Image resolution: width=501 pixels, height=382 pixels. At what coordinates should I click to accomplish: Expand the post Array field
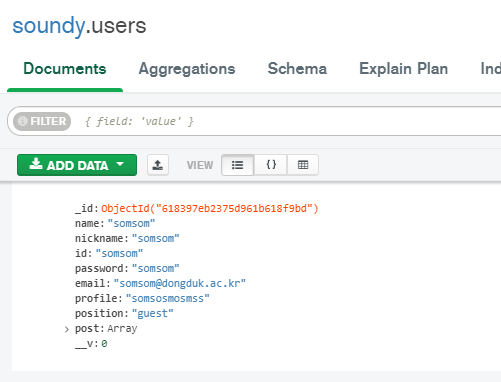pos(67,329)
